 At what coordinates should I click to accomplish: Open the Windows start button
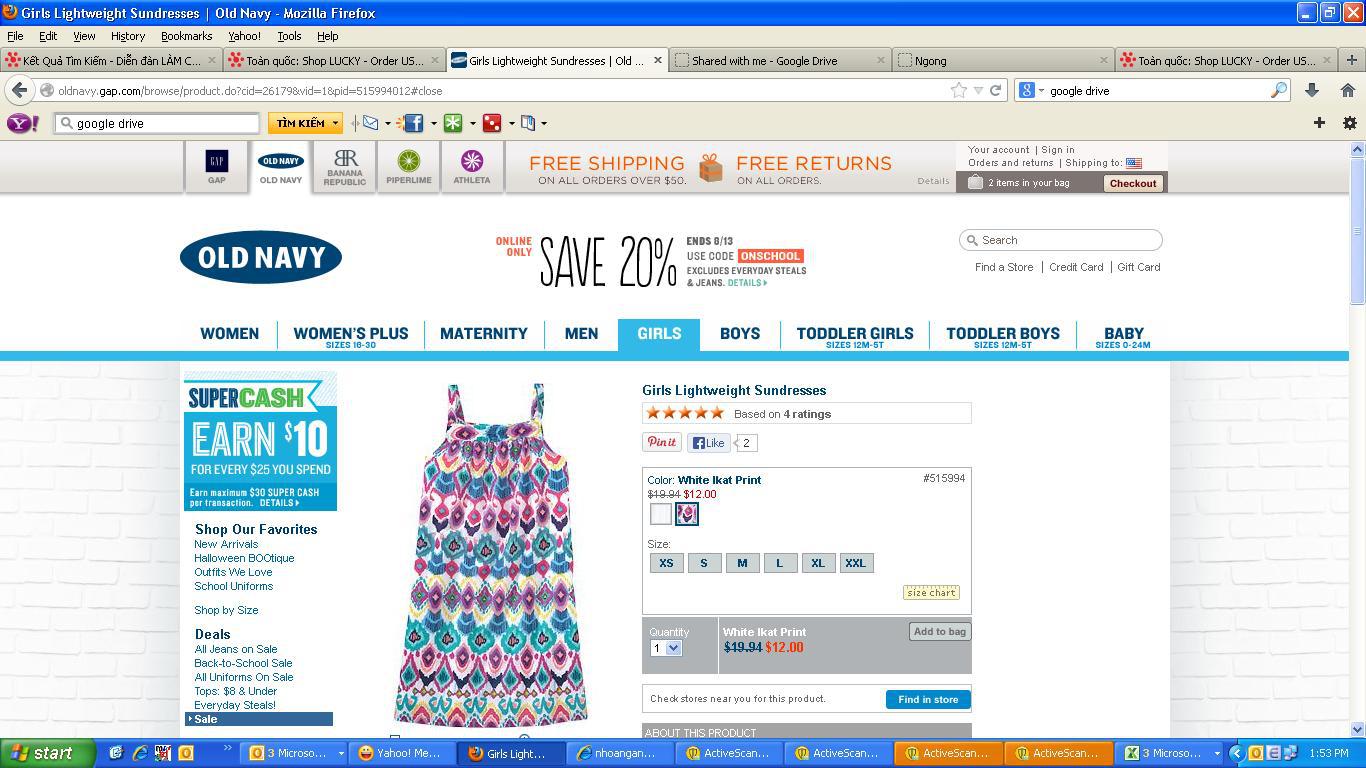coord(47,753)
